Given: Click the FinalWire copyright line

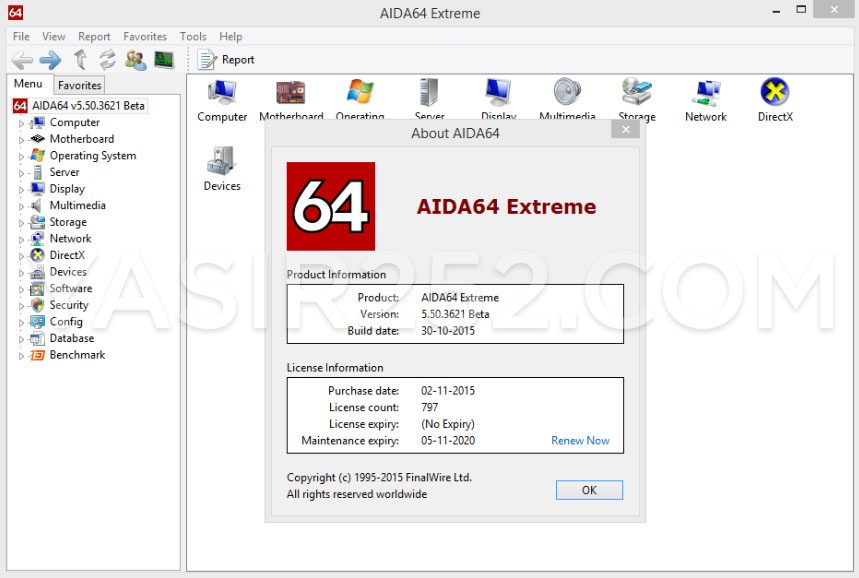Looking at the screenshot, I should (379, 477).
